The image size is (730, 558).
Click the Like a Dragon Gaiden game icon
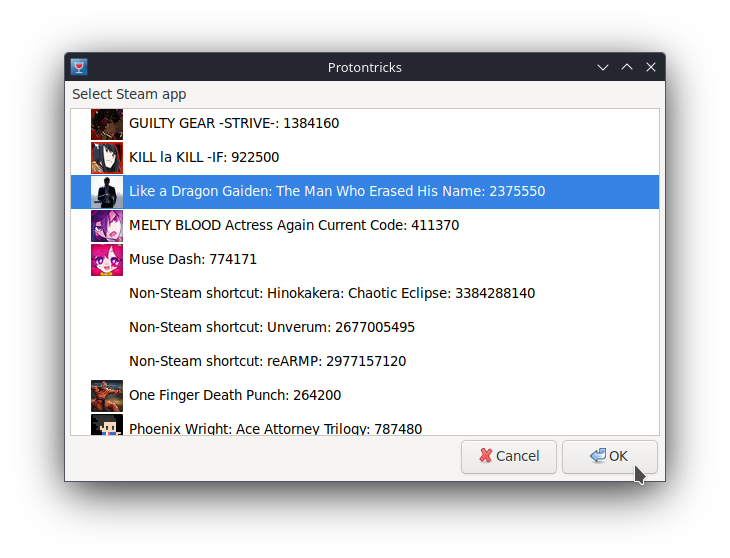tap(107, 192)
